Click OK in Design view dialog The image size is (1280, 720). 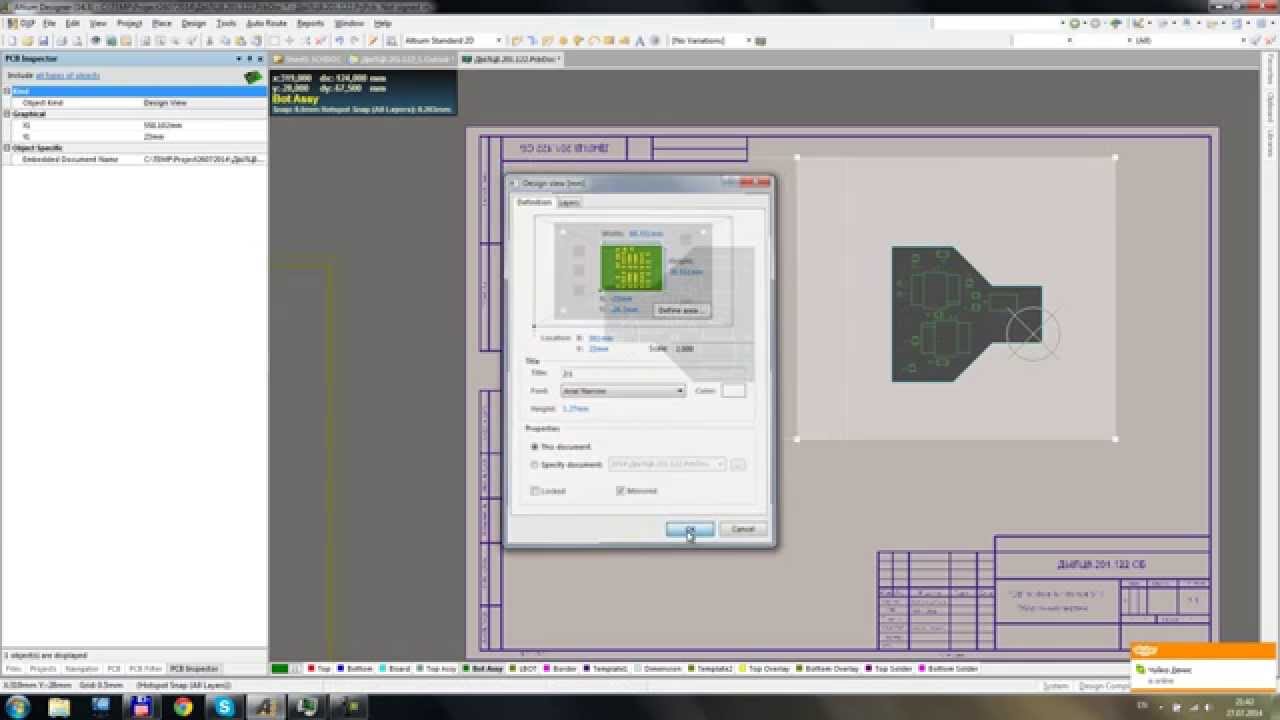pos(690,529)
